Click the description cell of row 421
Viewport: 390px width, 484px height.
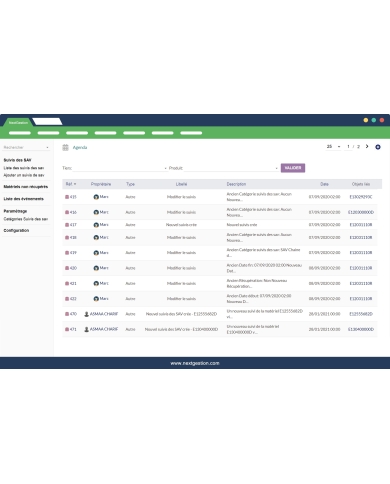(257, 283)
